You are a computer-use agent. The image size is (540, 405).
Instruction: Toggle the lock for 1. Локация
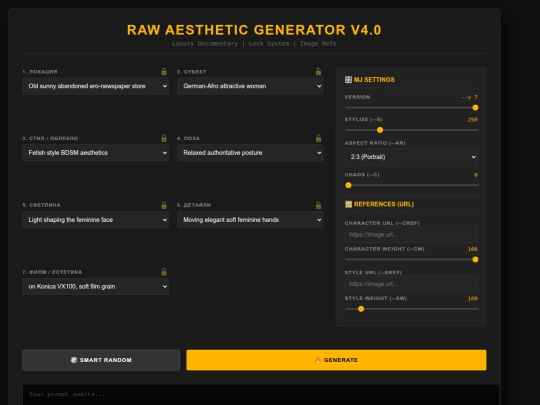pyautogui.click(x=164, y=71)
